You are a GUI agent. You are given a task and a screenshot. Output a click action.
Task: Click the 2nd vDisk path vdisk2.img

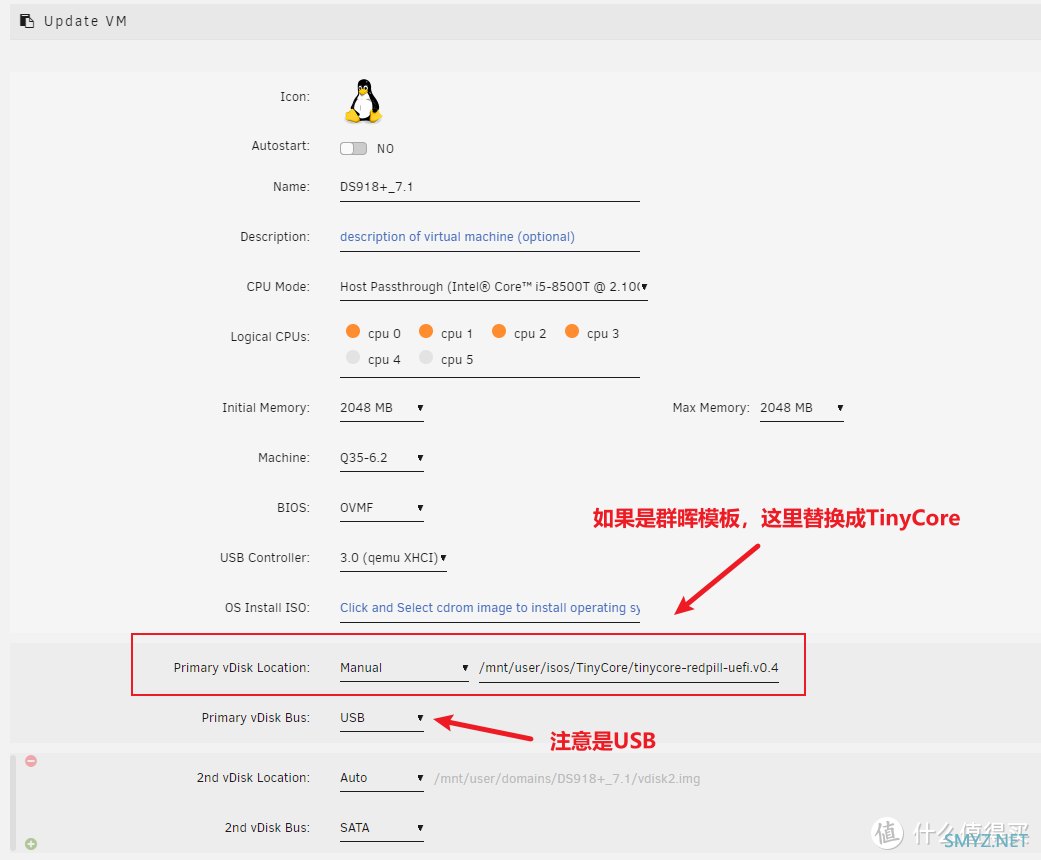point(567,778)
